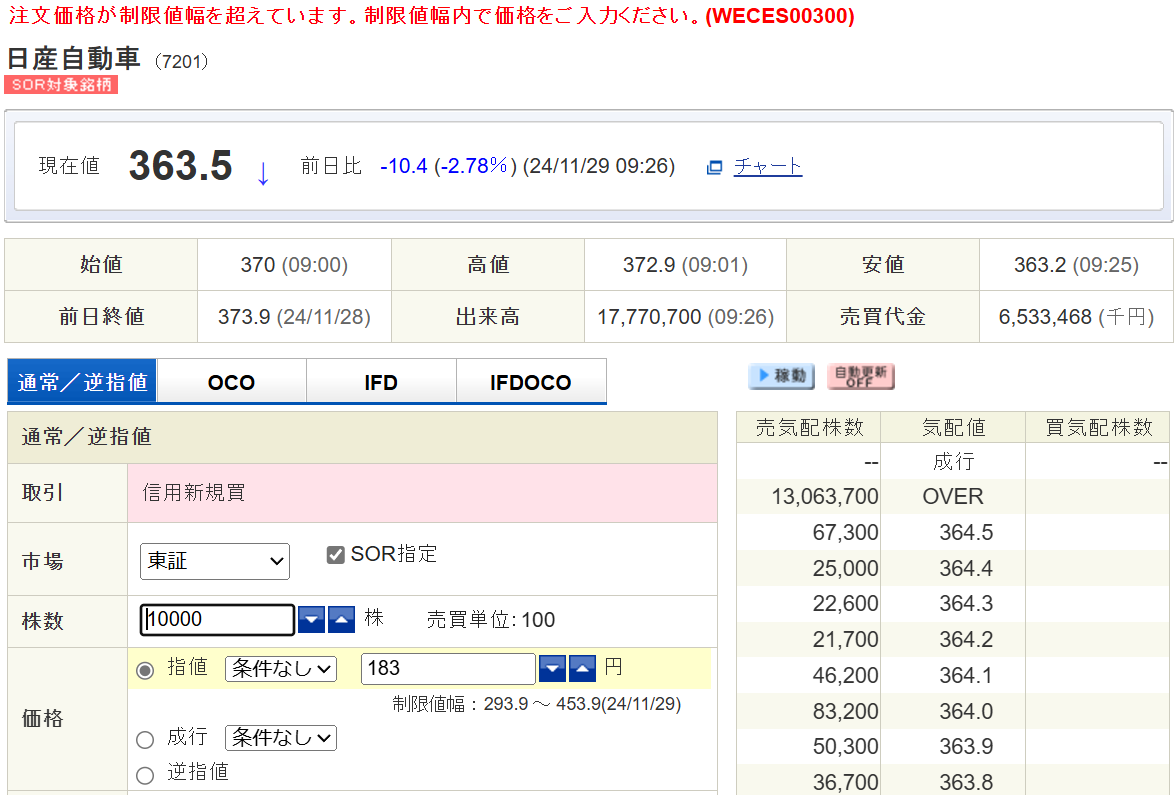Click the up arrow stepper for 株数
The height and width of the screenshot is (795, 1175).
coord(341,619)
